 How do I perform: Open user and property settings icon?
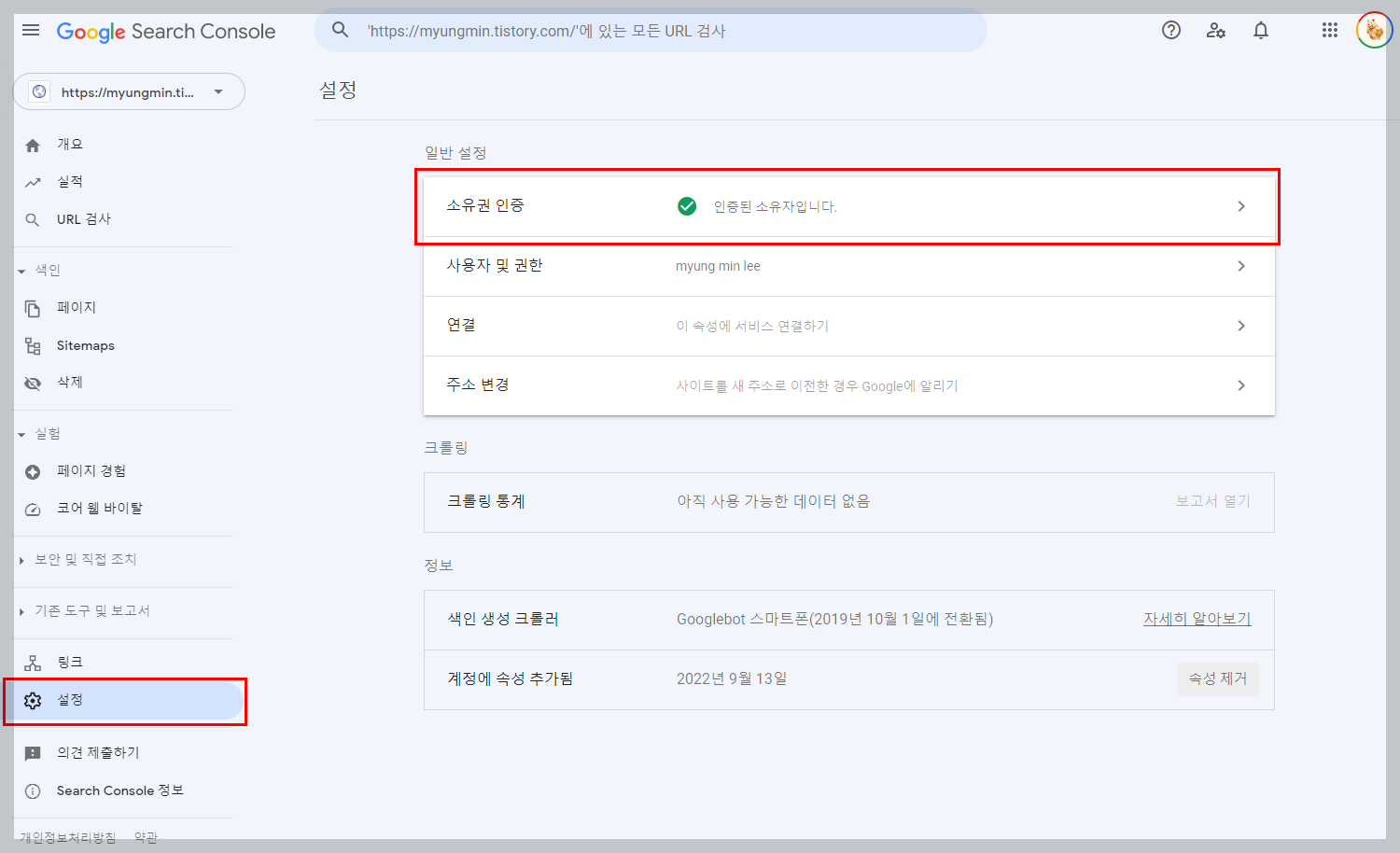(x=1216, y=30)
